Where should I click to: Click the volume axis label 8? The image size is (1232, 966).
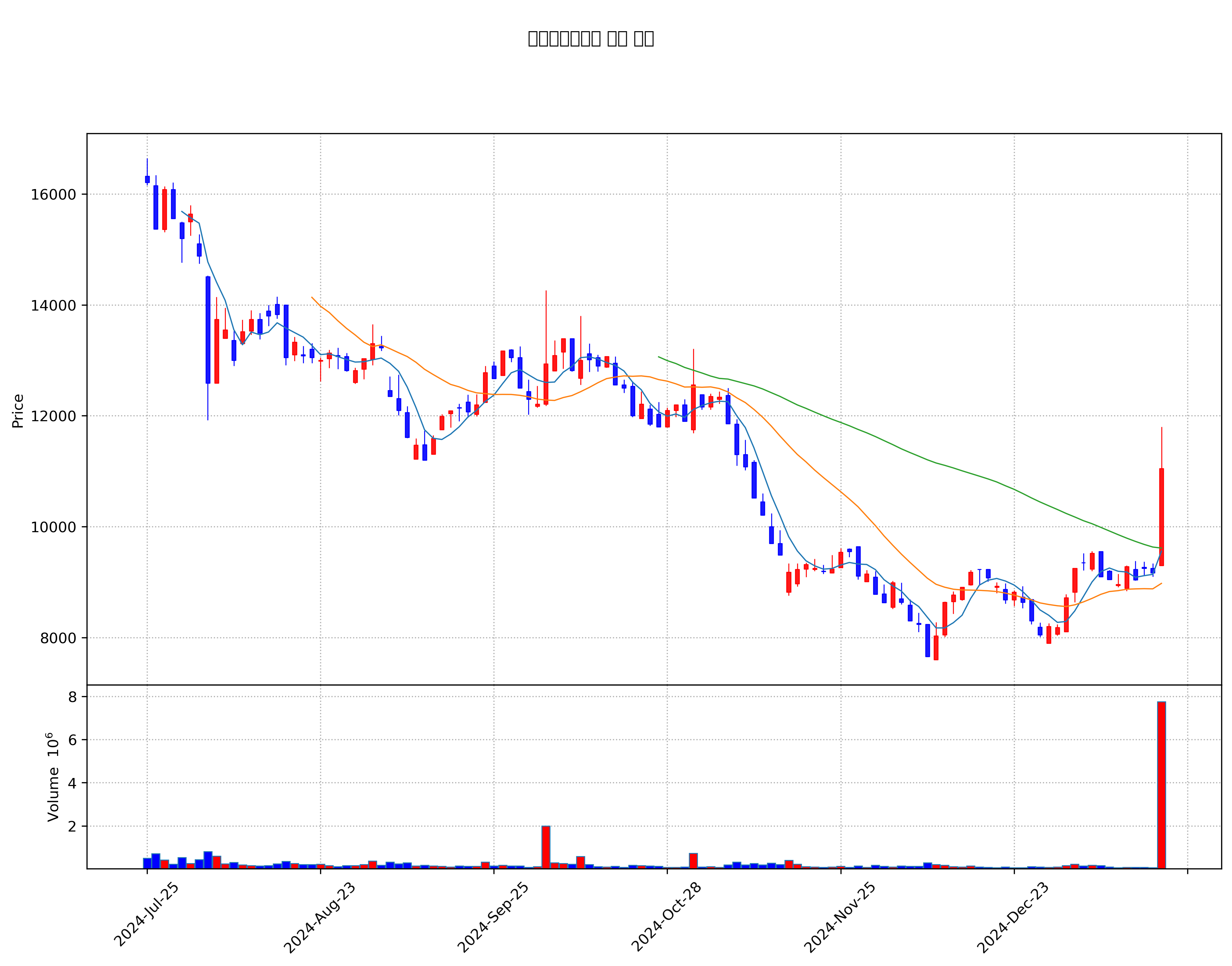click(72, 697)
